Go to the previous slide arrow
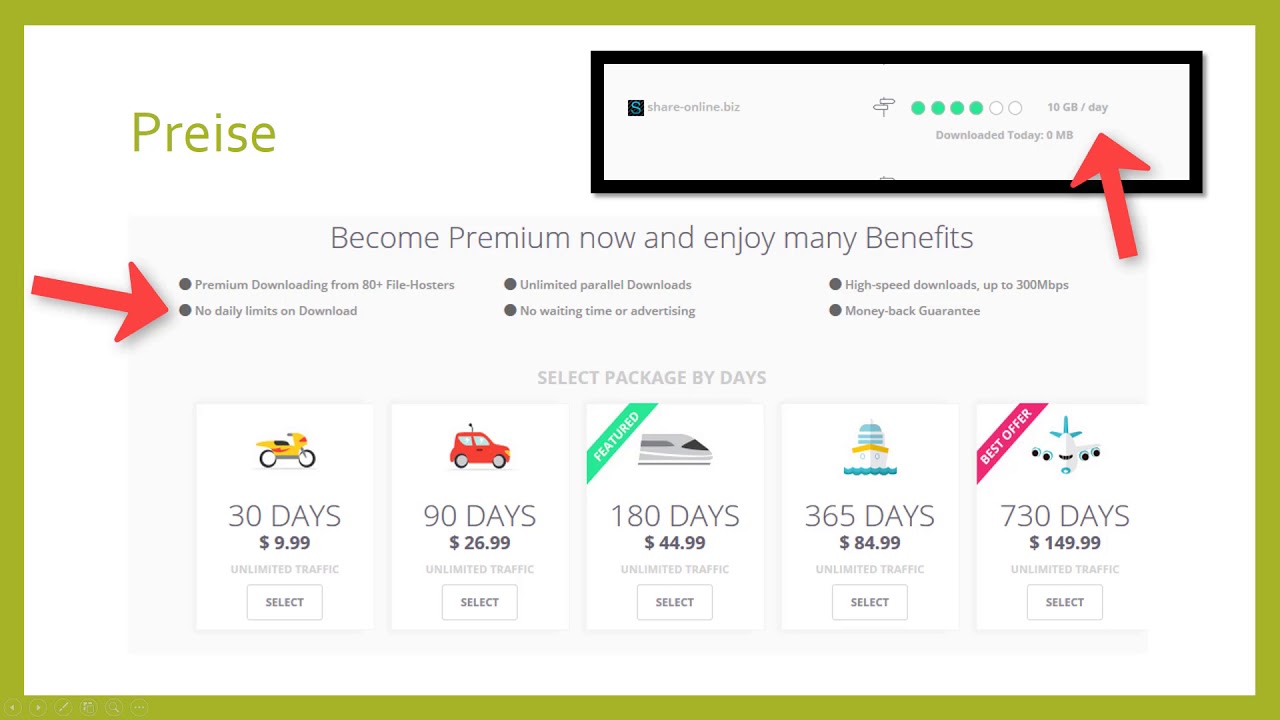 click(x=13, y=707)
